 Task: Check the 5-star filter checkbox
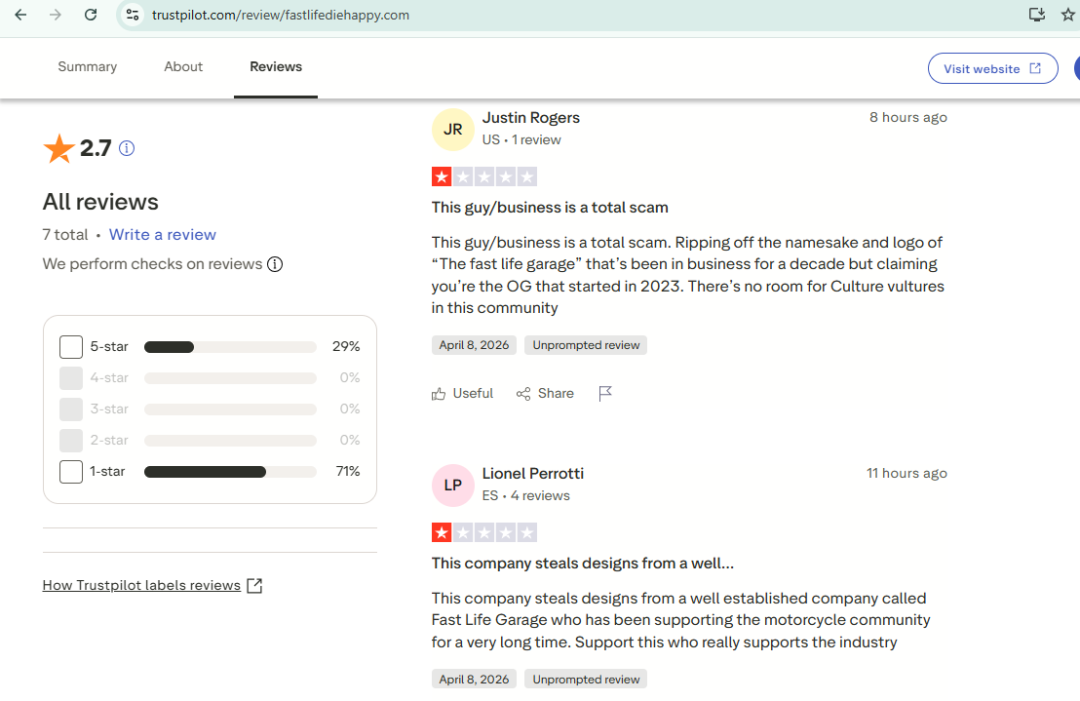[x=71, y=347]
